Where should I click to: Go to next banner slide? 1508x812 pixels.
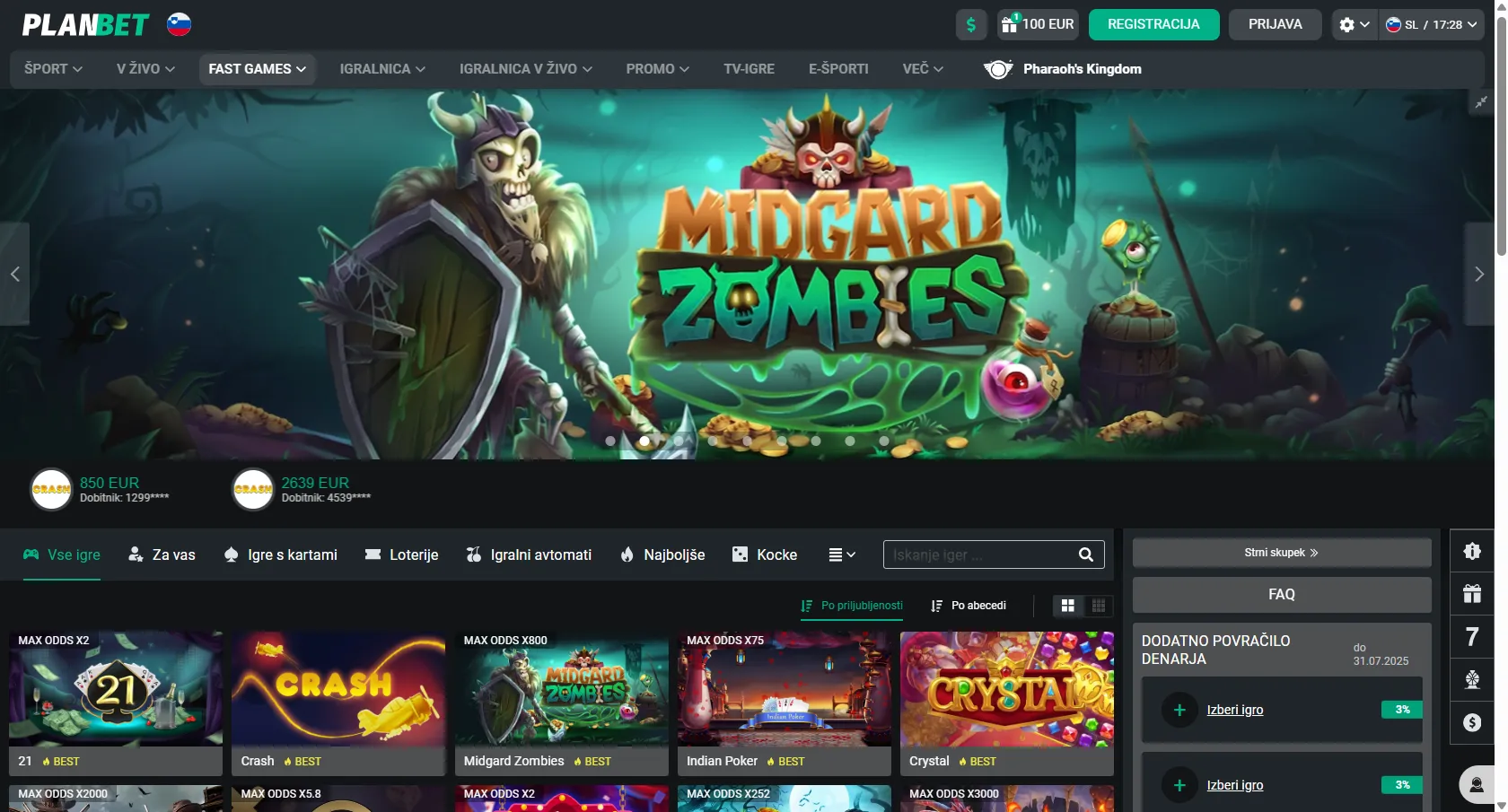[x=1479, y=274]
